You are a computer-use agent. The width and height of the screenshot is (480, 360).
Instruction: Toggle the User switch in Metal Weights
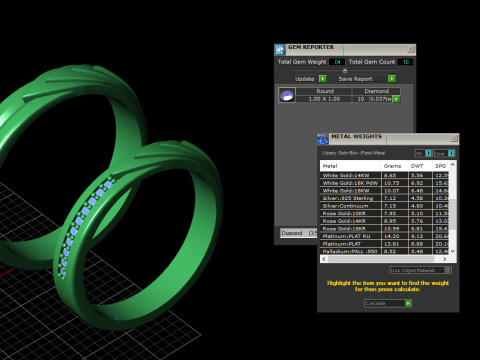(x=444, y=153)
